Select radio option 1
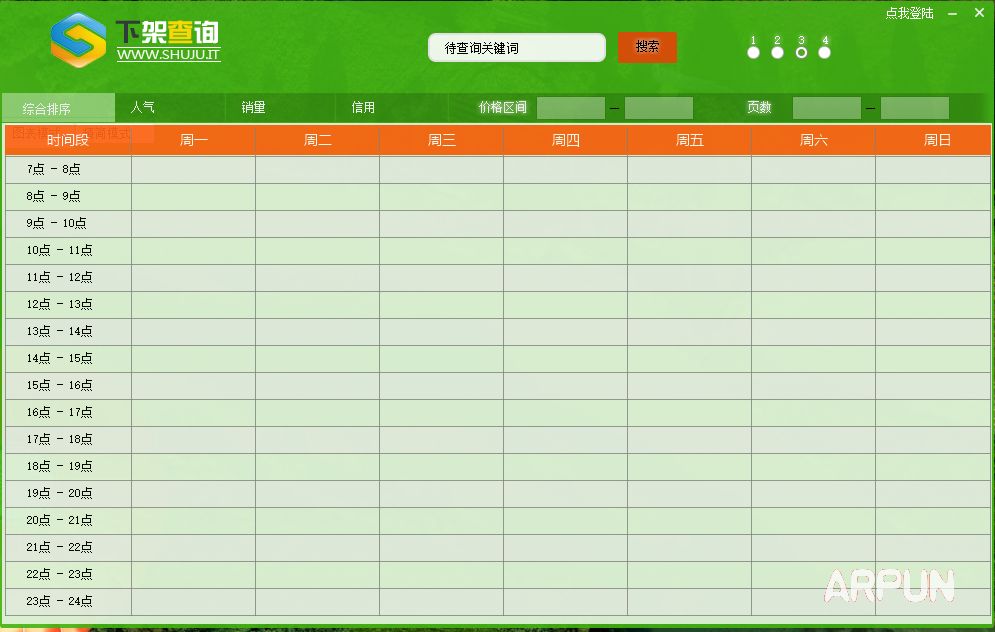 (x=753, y=52)
